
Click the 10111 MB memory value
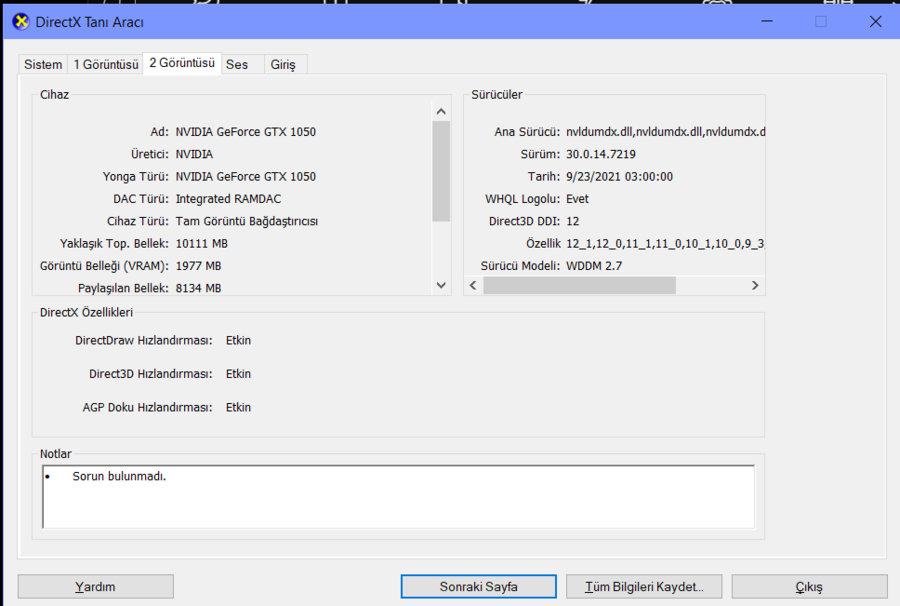pyautogui.click(x=201, y=243)
